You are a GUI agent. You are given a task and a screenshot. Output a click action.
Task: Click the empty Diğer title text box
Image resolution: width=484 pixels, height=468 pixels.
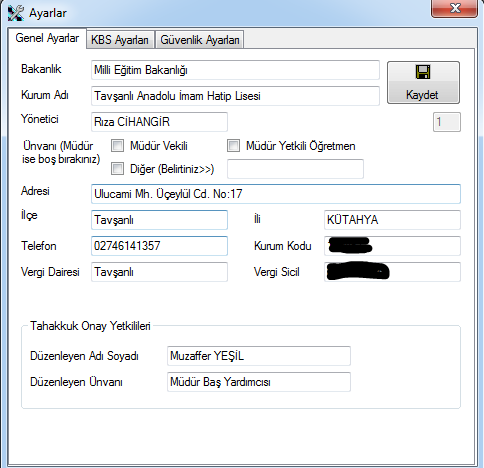[295, 169]
